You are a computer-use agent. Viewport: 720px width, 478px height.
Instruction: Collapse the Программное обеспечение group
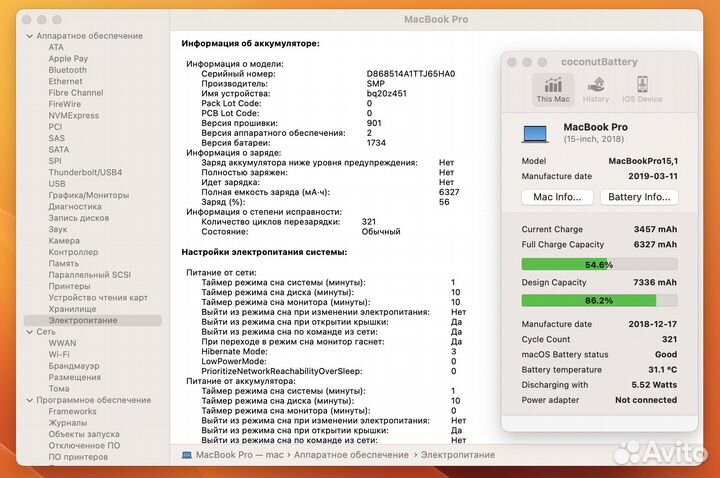(x=28, y=399)
